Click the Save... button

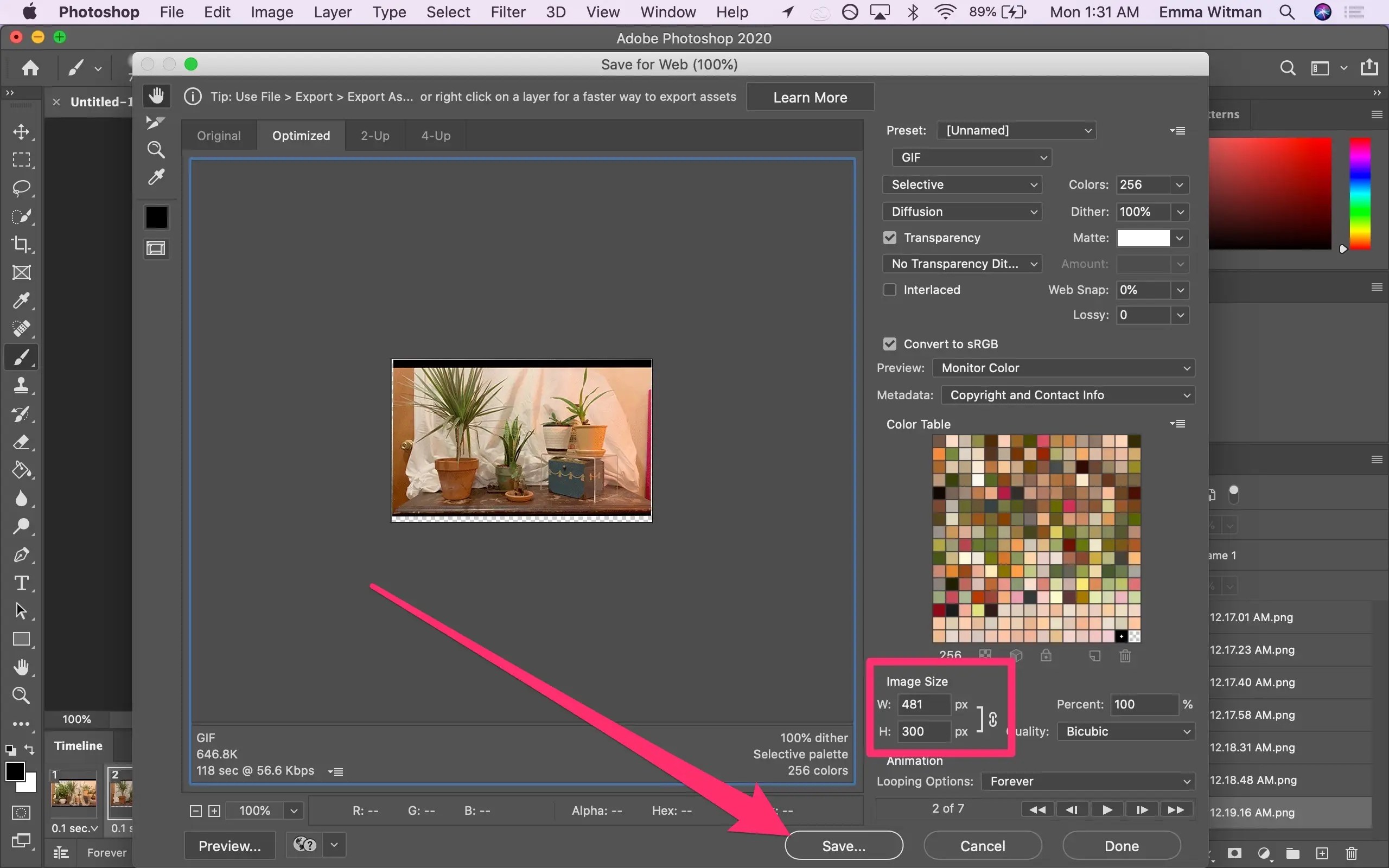pos(844,846)
